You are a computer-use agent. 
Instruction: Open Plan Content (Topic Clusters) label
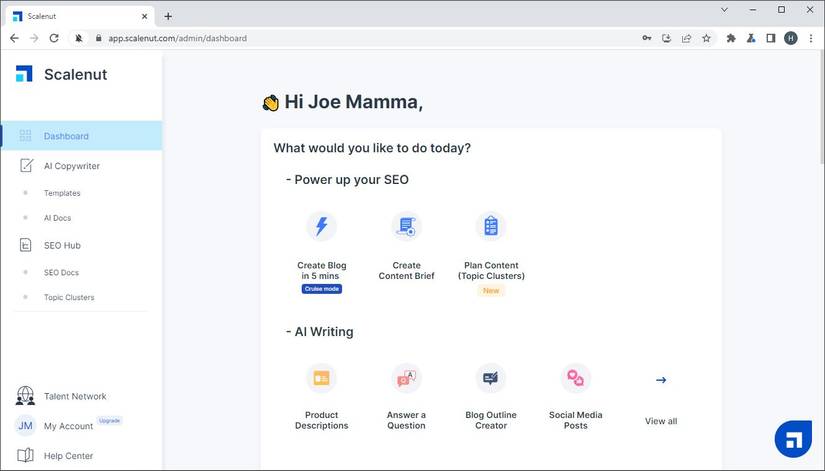click(x=491, y=270)
